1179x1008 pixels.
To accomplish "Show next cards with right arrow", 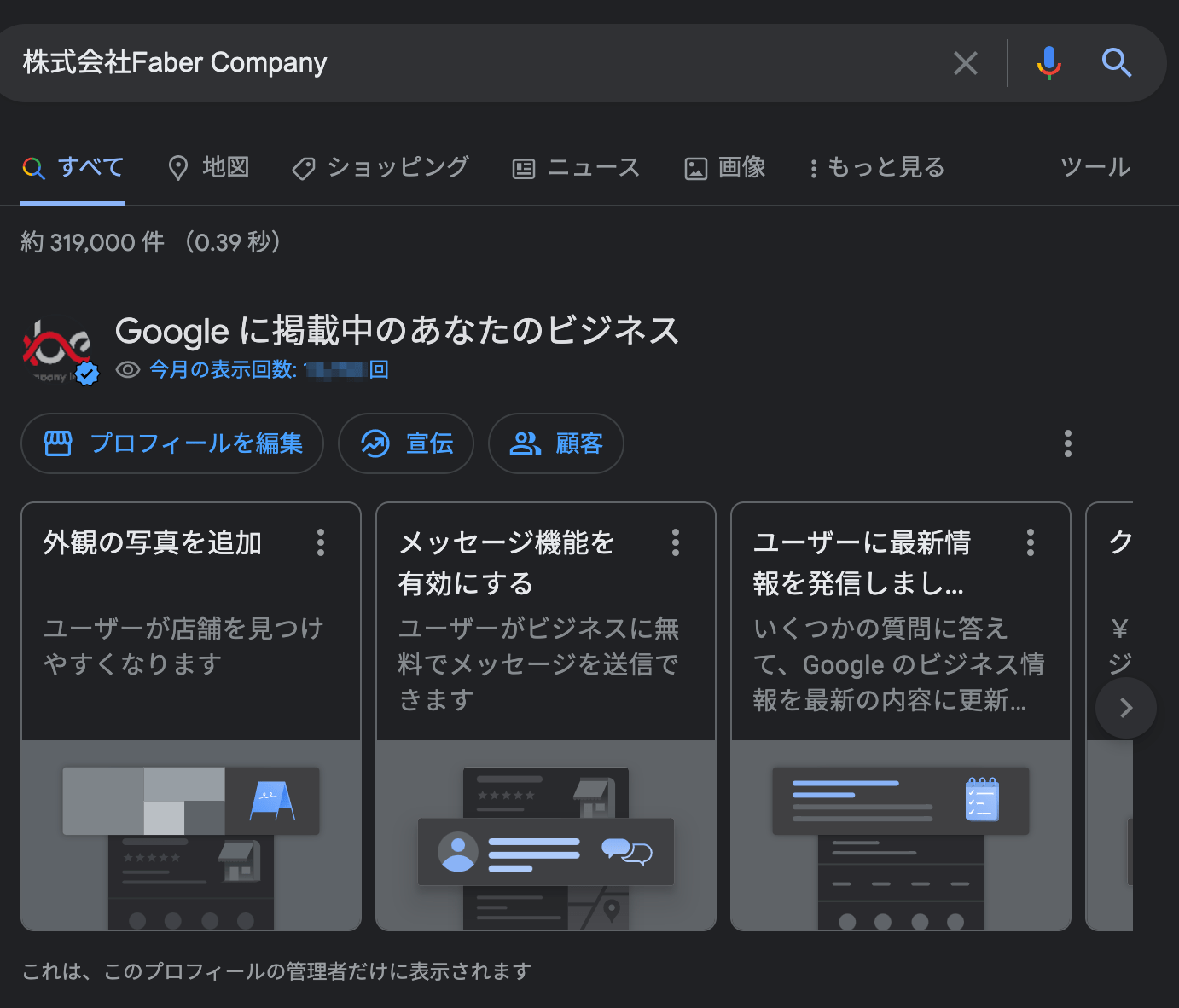I will coord(1126,708).
